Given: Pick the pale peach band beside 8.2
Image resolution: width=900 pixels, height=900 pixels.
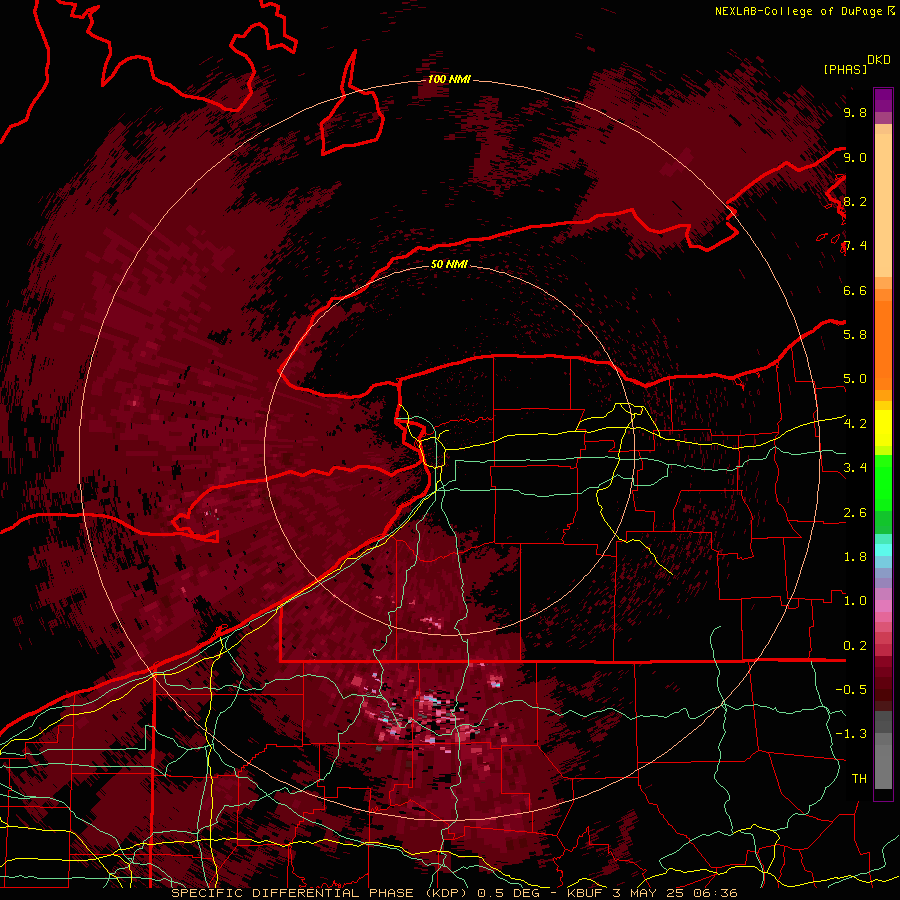Looking at the screenshot, I should [883, 205].
